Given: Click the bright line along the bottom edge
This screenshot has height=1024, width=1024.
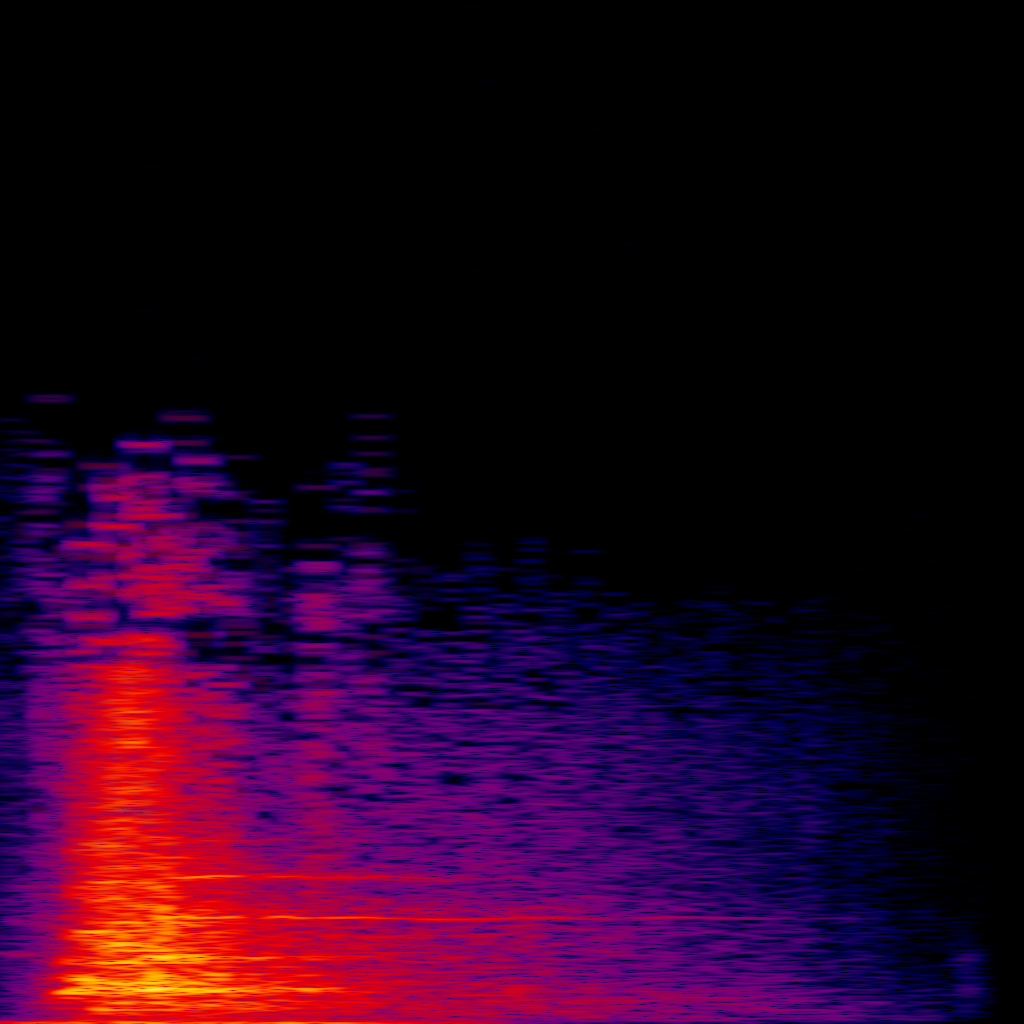Looking at the screenshot, I should 300,1021.
